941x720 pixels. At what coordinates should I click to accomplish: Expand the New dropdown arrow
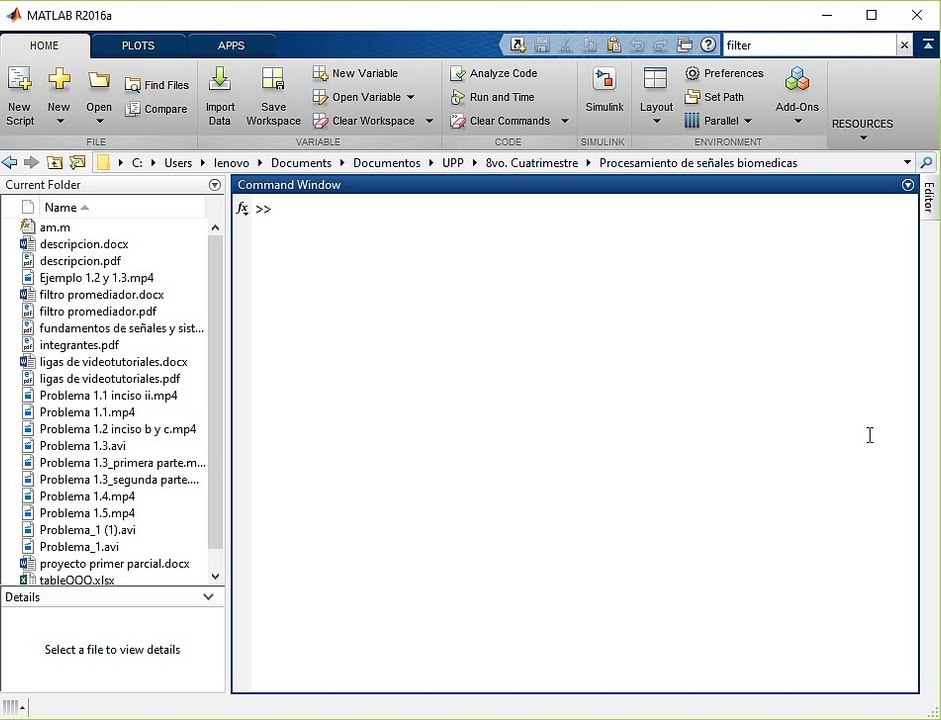coord(59,121)
